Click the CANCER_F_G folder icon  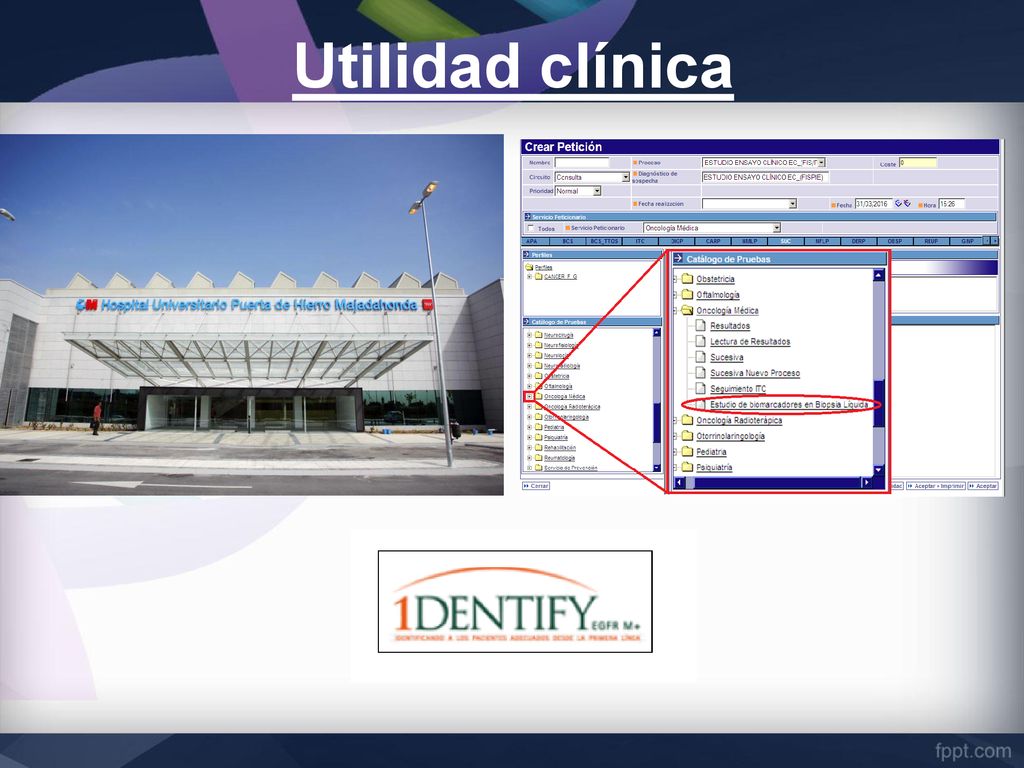pos(539,276)
